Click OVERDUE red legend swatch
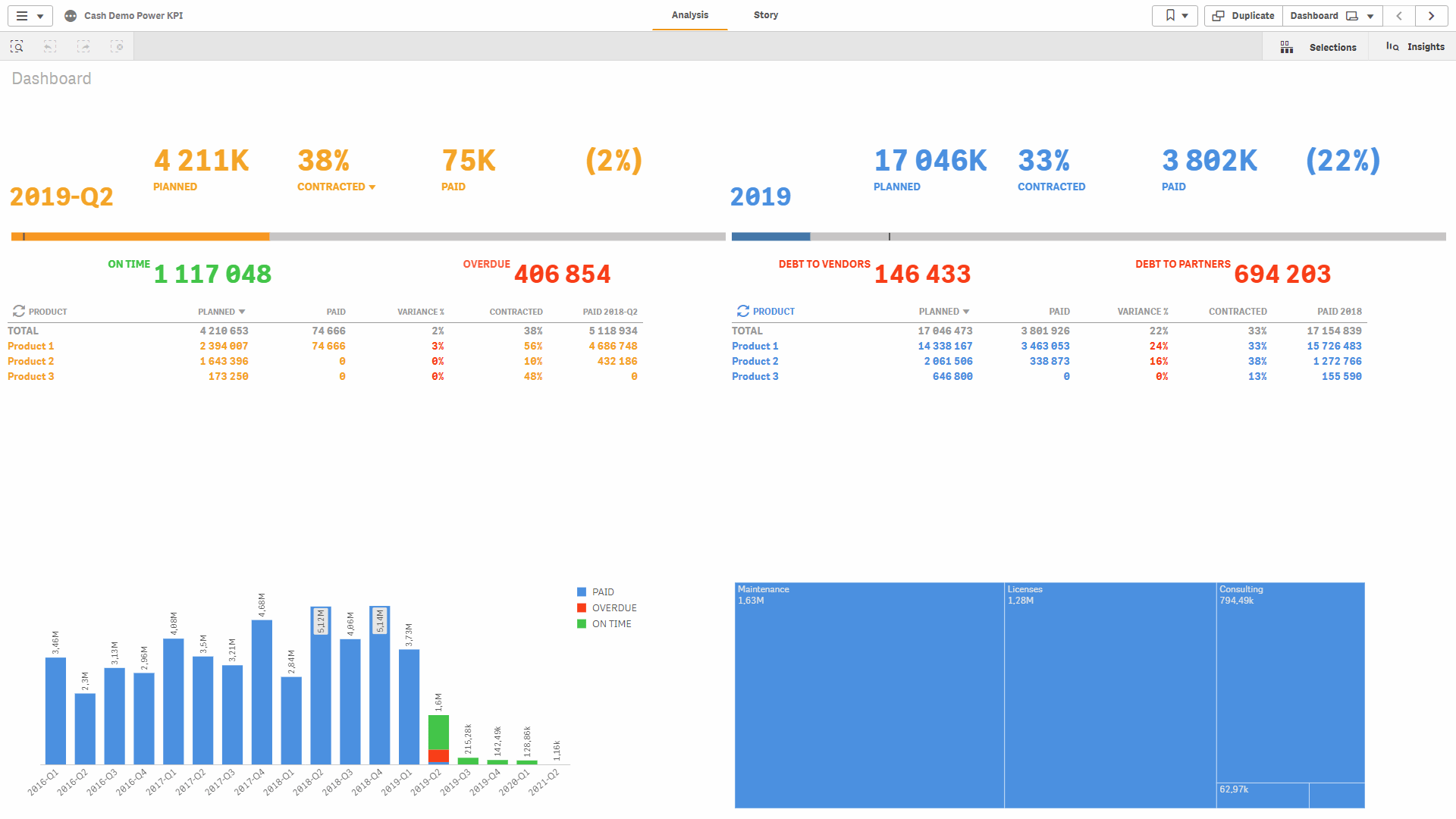This screenshot has width=1456, height=819. (582, 608)
